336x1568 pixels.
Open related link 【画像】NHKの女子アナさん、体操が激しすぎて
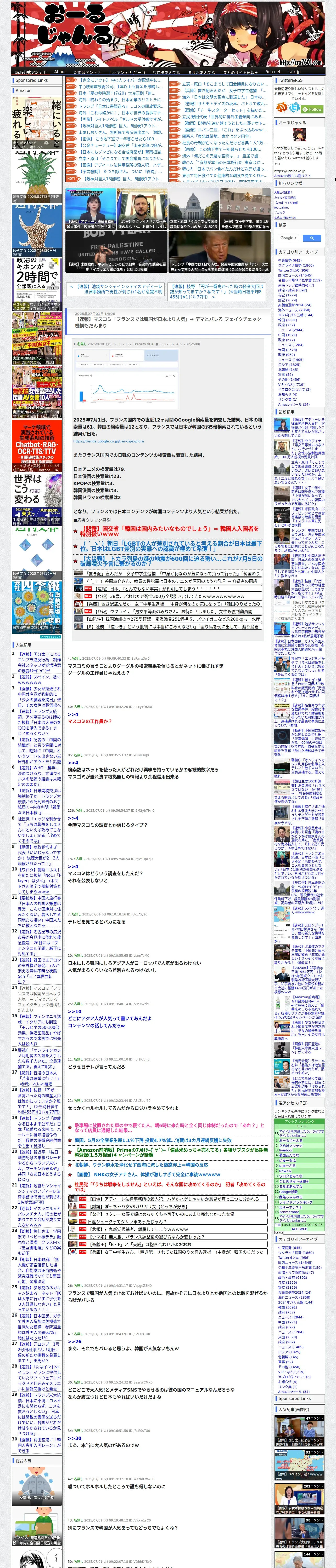coord(147,1174)
